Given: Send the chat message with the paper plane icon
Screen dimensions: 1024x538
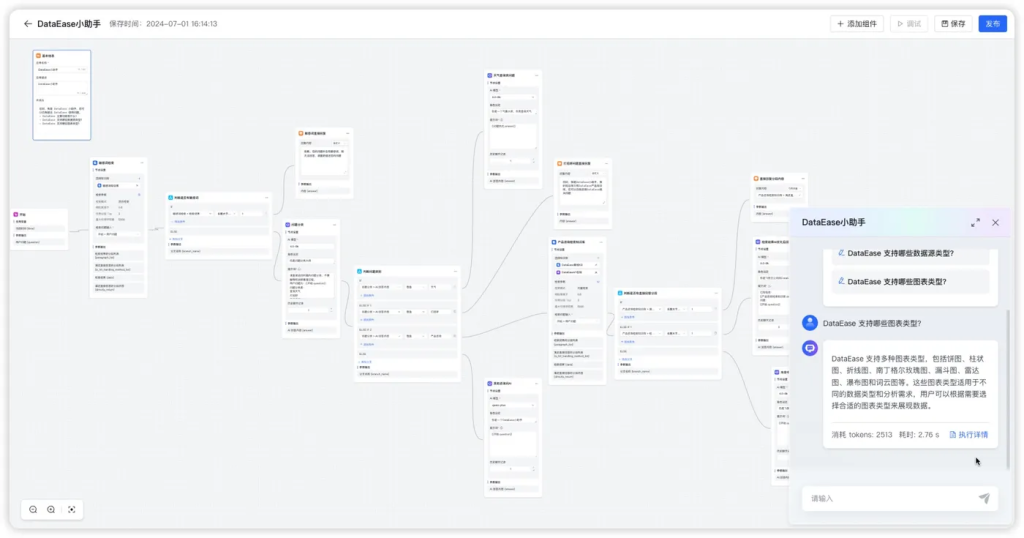Looking at the screenshot, I should click(984, 498).
